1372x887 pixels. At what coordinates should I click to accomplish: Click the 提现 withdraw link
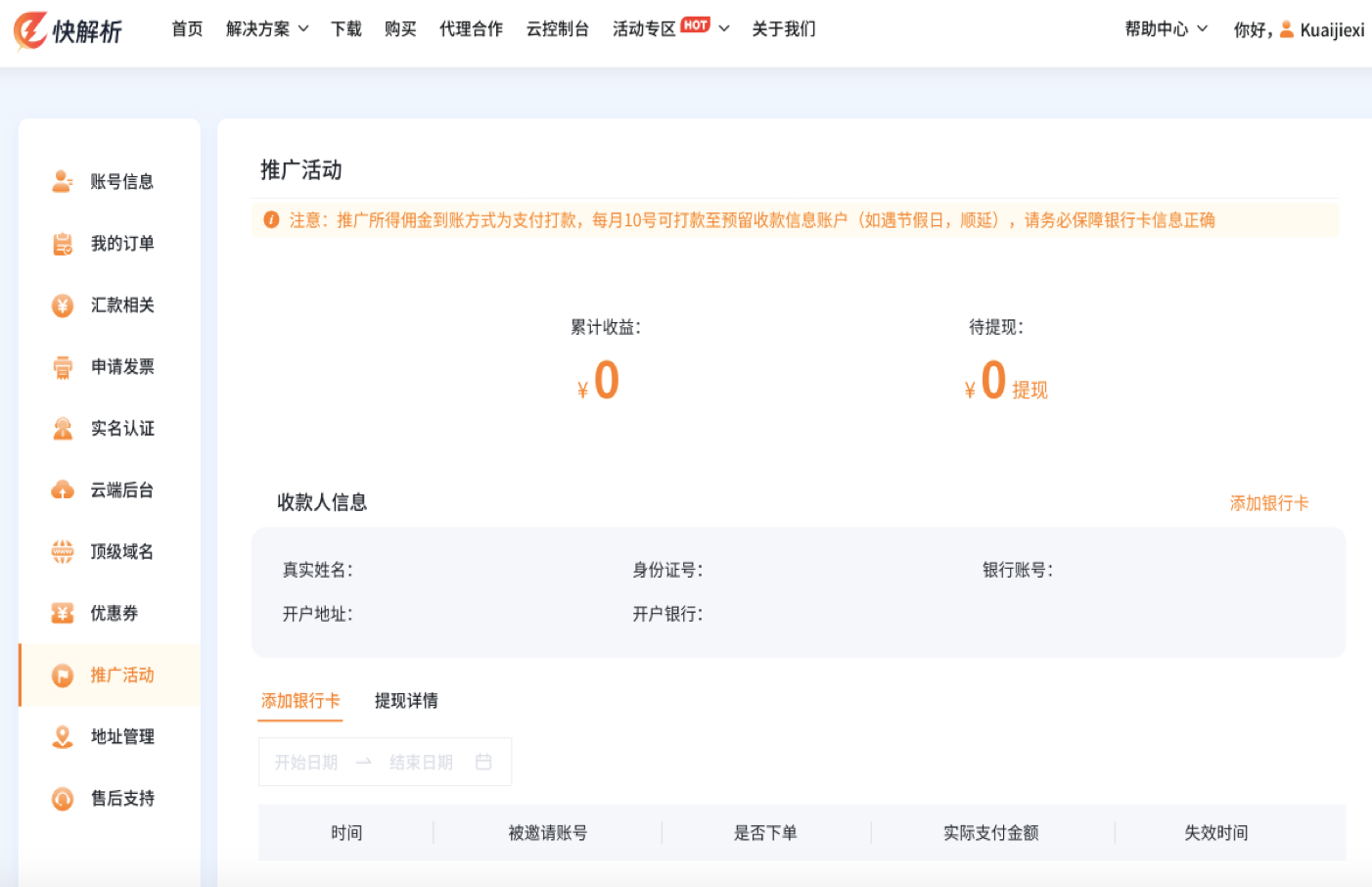1029,391
